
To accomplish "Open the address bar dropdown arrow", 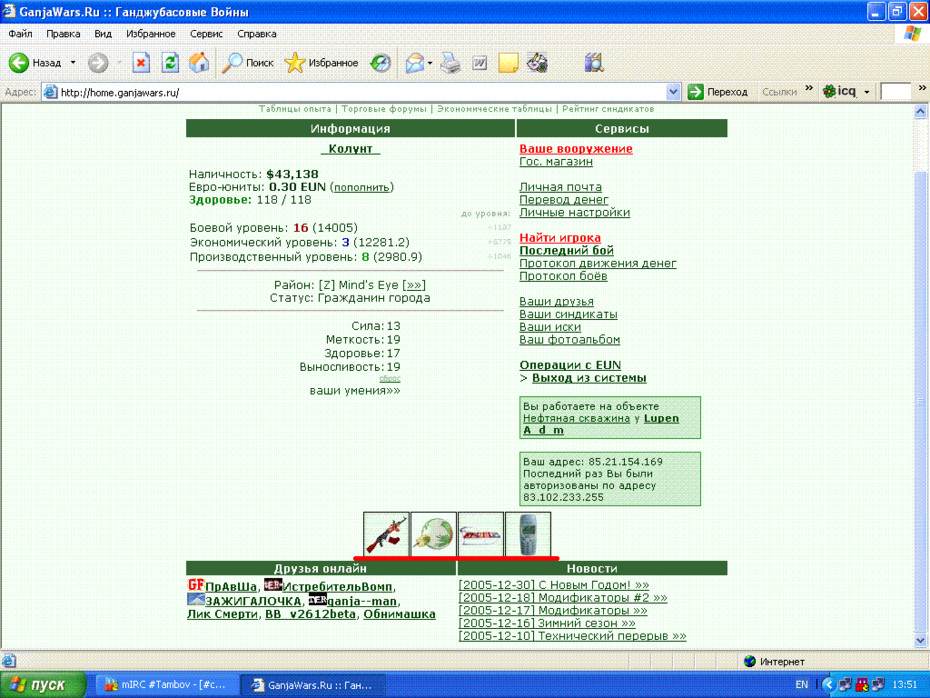I will tap(673, 92).
